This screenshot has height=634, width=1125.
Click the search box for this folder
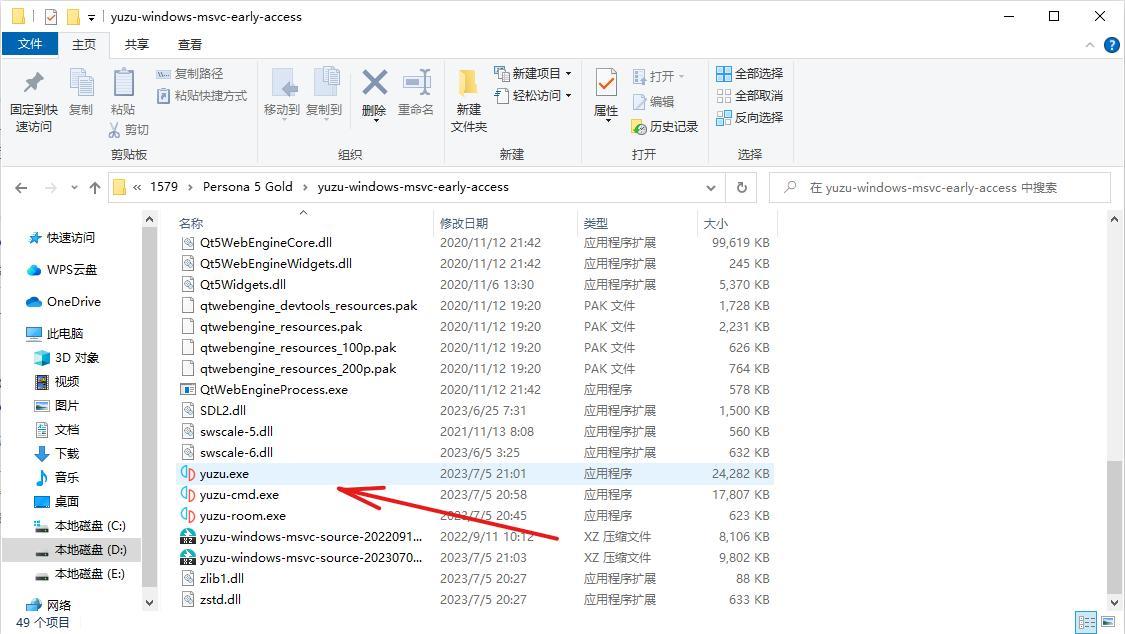940,188
